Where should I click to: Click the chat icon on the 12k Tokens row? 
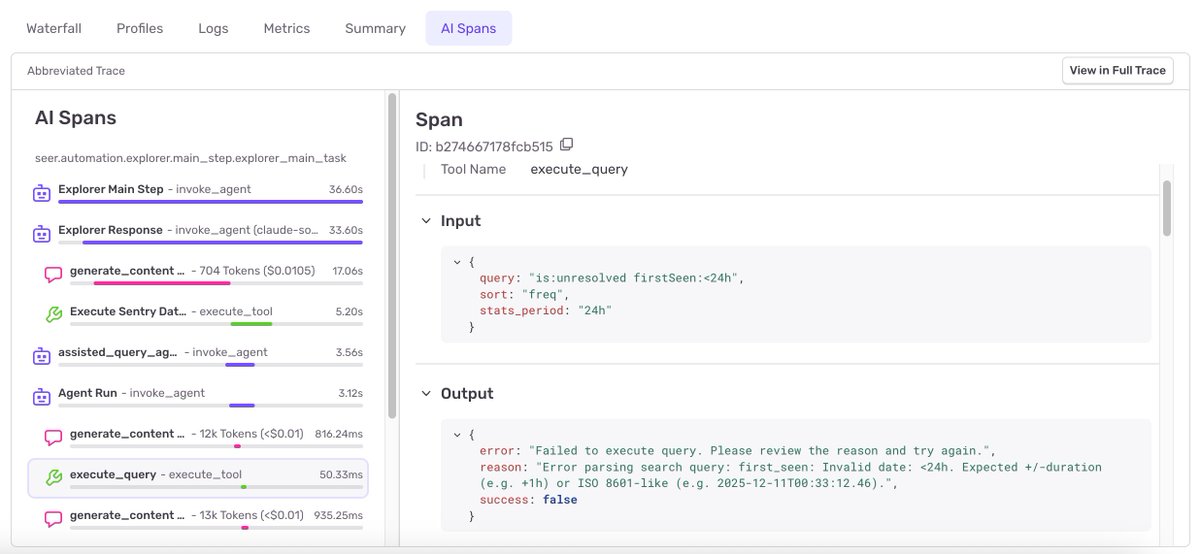coord(54,438)
